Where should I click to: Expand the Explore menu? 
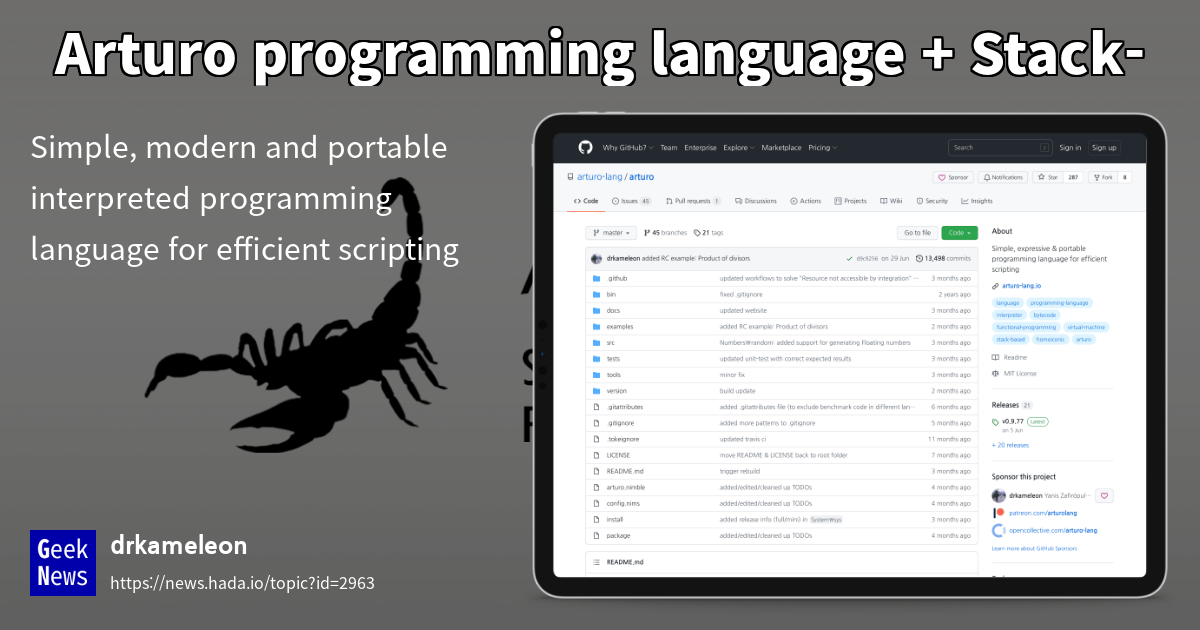pyautogui.click(x=738, y=148)
